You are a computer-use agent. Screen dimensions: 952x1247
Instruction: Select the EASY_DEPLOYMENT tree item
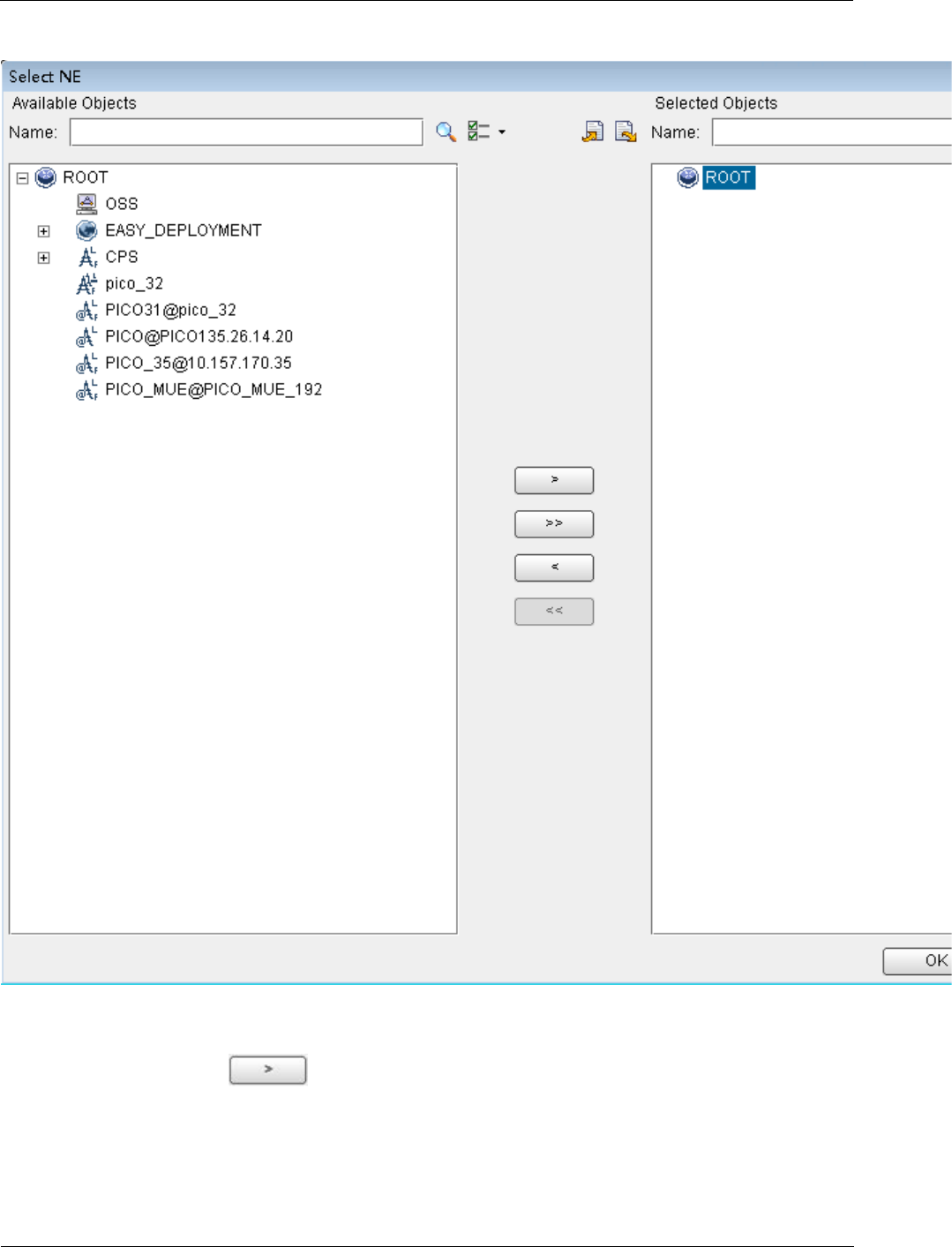(184, 230)
